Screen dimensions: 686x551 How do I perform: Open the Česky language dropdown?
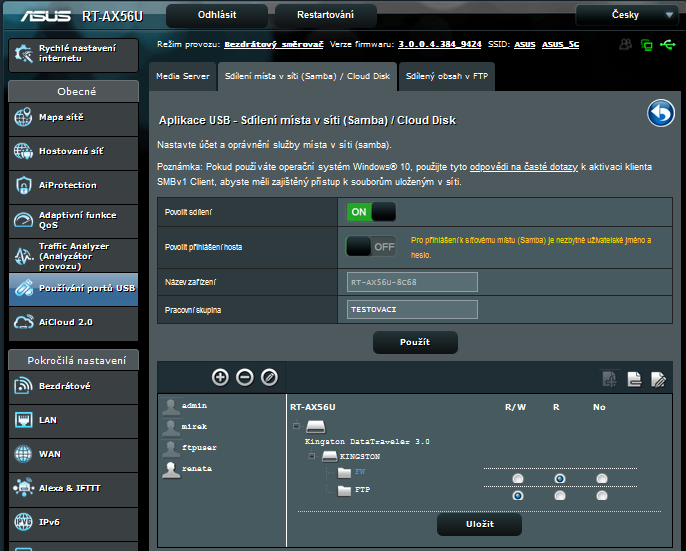[627, 15]
